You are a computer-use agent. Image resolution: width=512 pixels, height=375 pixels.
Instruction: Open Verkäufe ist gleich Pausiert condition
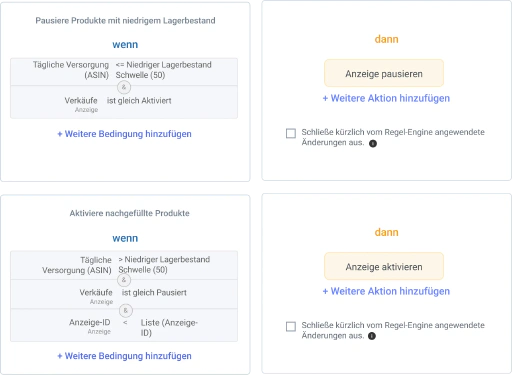coord(124,294)
